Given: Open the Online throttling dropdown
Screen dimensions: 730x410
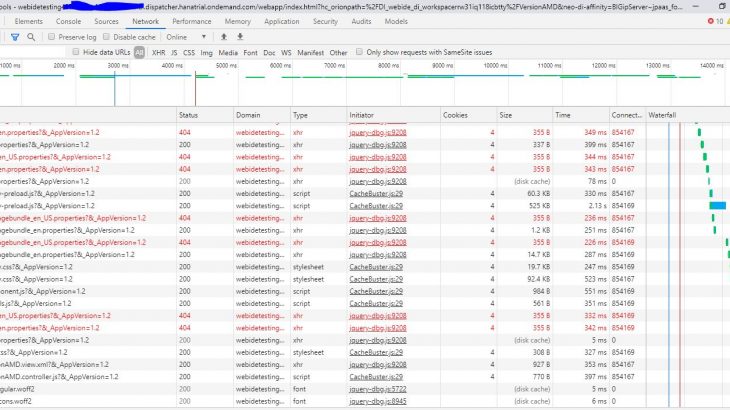Looking at the screenshot, I should click(186, 37).
